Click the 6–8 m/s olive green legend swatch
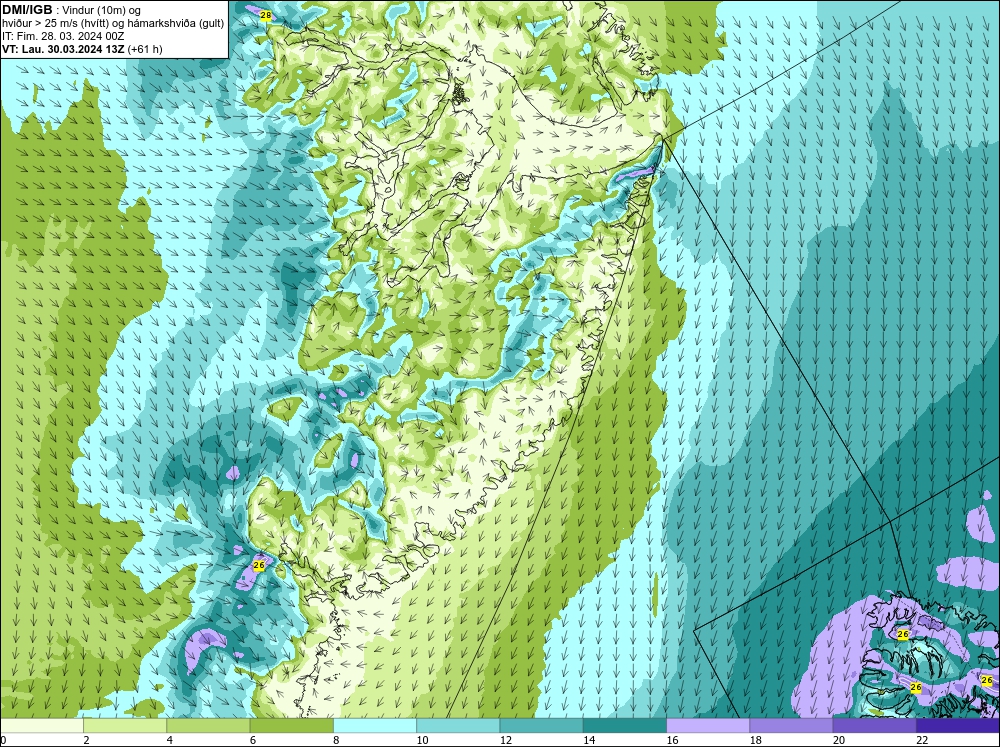Image resolution: width=1000 pixels, height=747 pixels. pos(291,725)
